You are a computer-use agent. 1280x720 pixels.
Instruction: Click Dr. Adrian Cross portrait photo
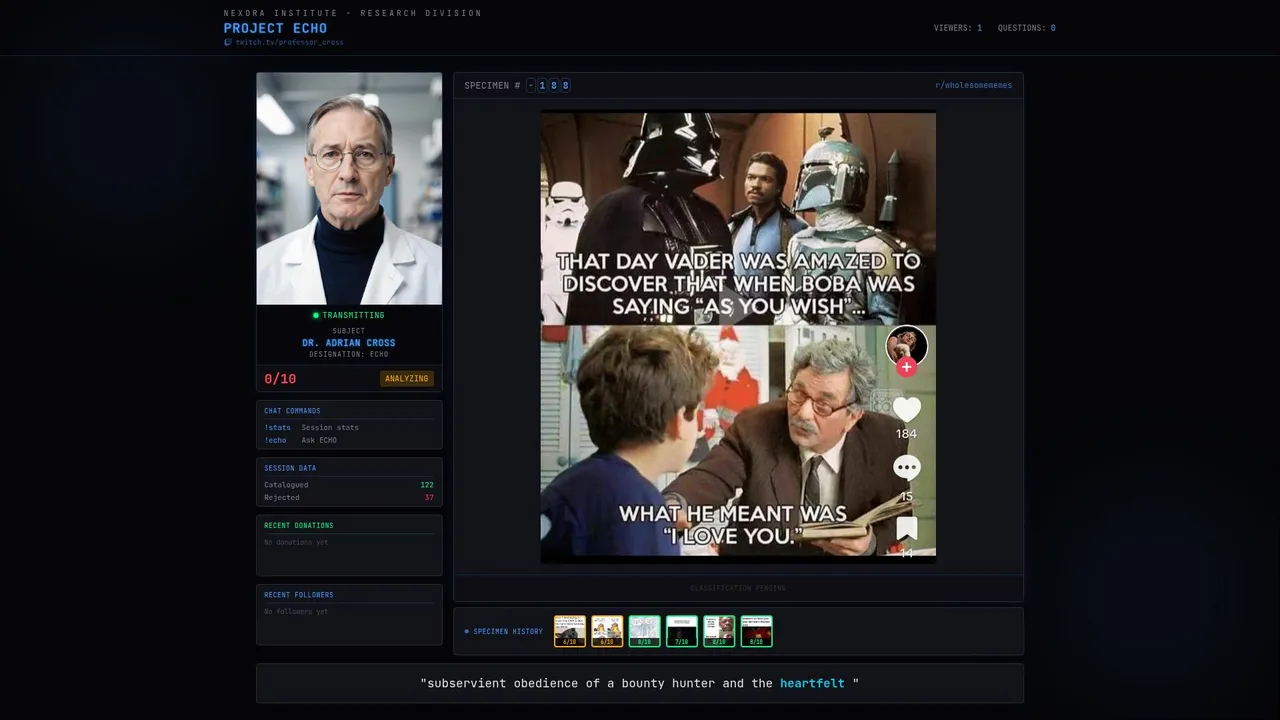point(349,188)
